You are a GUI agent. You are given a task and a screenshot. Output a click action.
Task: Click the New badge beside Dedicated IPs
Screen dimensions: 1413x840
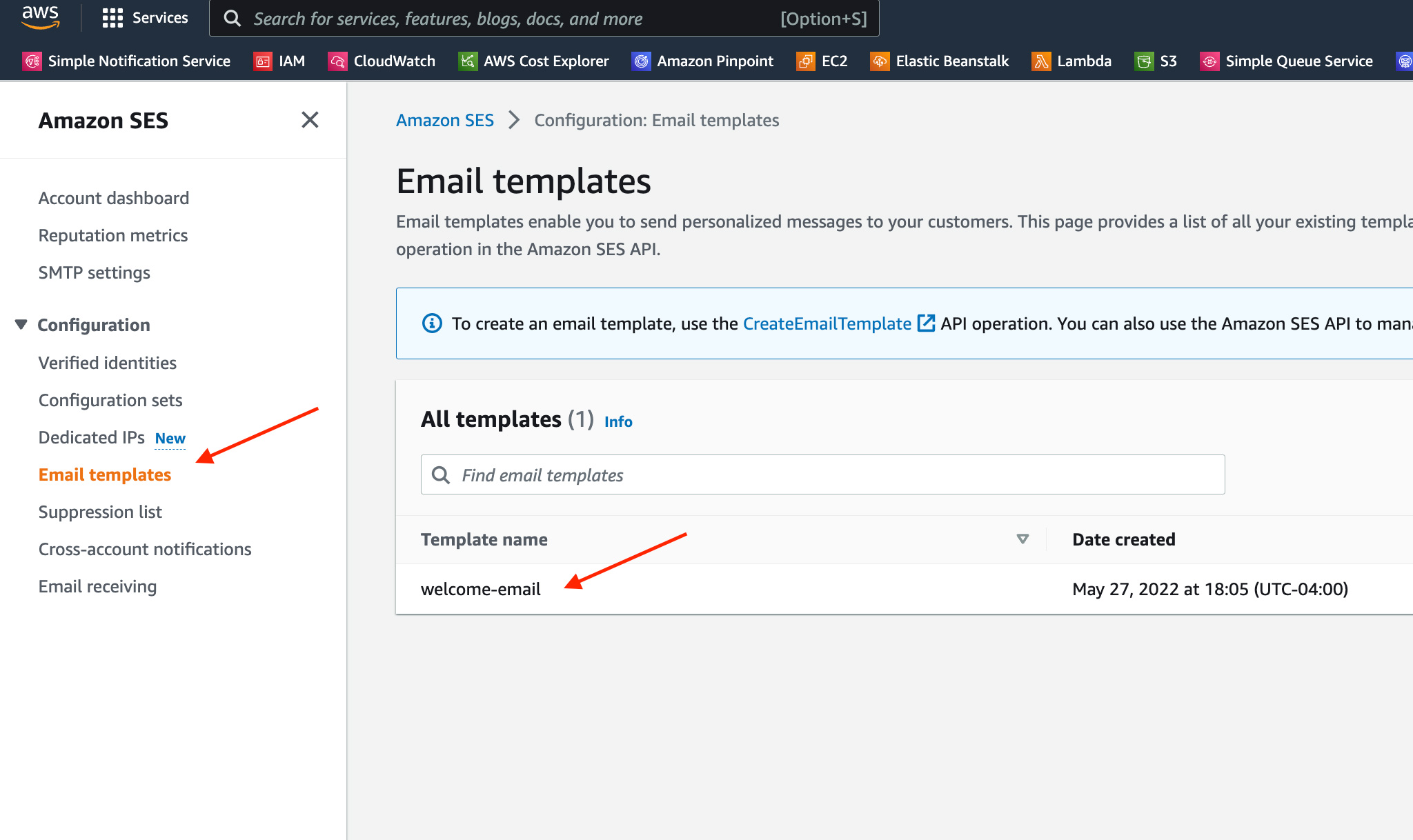(x=170, y=439)
